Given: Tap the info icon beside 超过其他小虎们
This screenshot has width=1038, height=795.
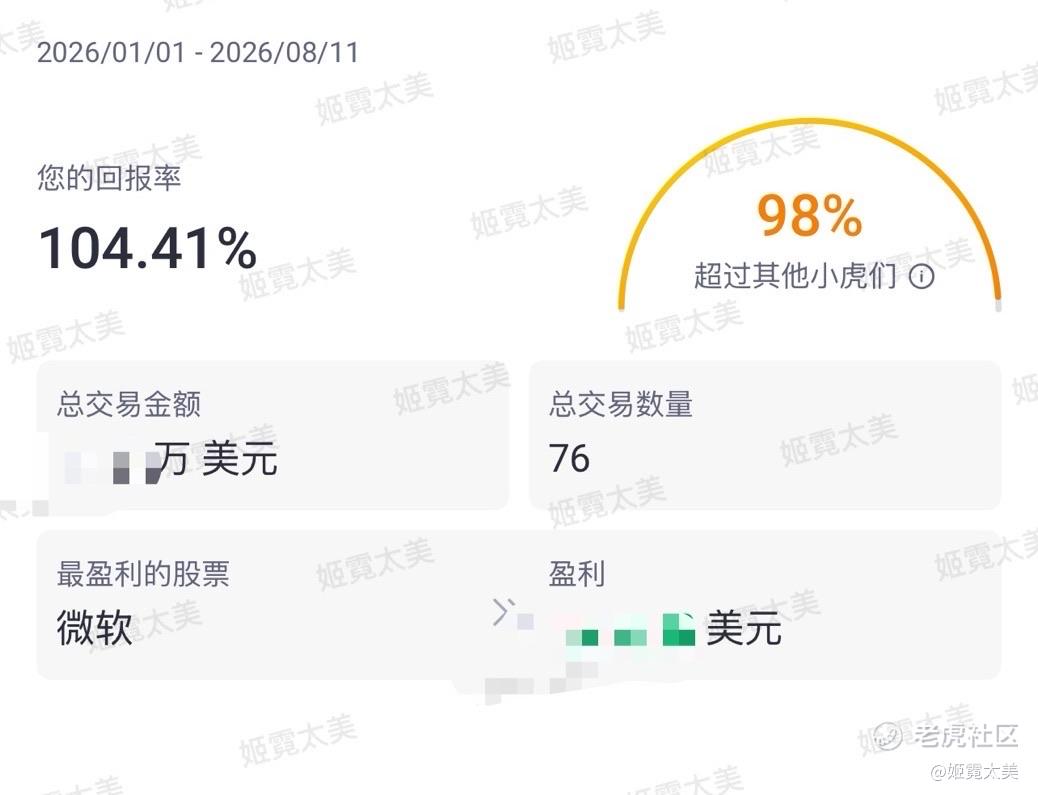Looking at the screenshot, I should [x=921, y=276].
